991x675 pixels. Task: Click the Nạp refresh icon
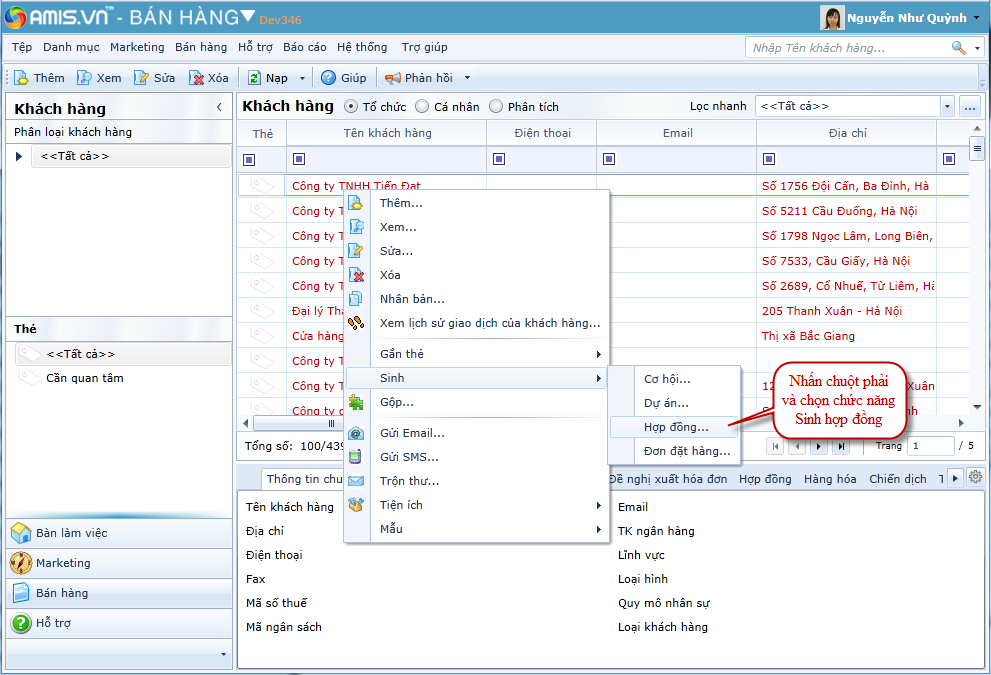[255, 78]
